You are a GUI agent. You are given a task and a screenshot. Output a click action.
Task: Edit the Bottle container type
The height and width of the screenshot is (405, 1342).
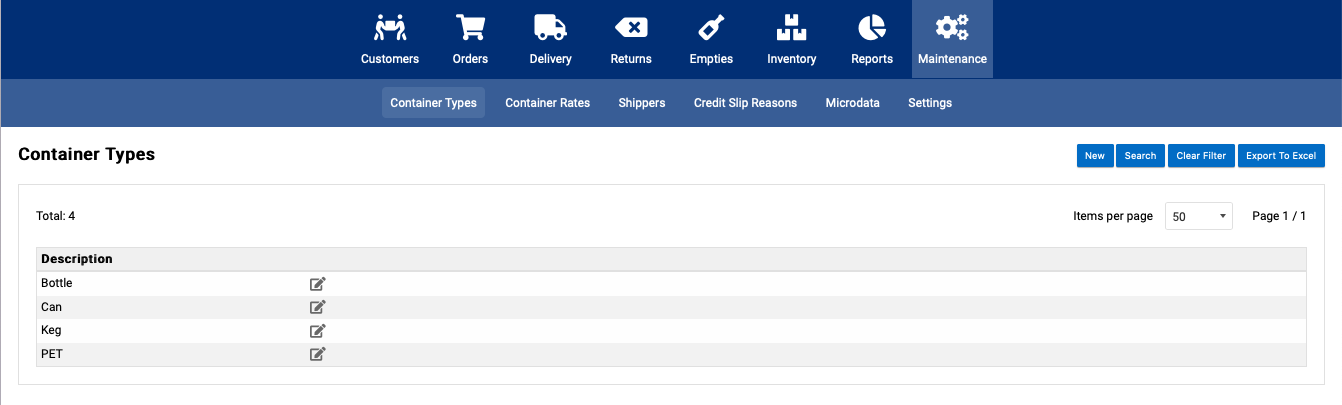click(318, 284)
